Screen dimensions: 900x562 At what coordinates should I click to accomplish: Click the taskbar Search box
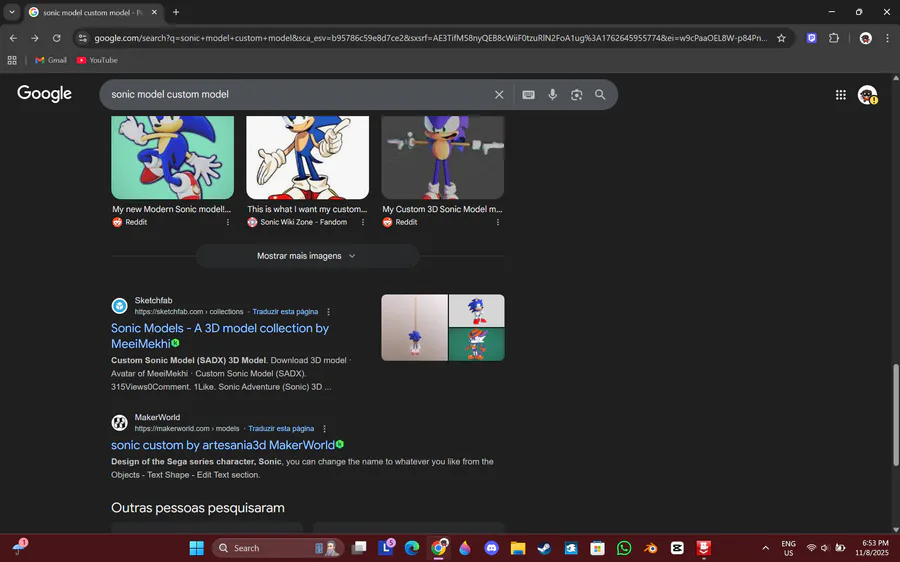pos(278,548)
